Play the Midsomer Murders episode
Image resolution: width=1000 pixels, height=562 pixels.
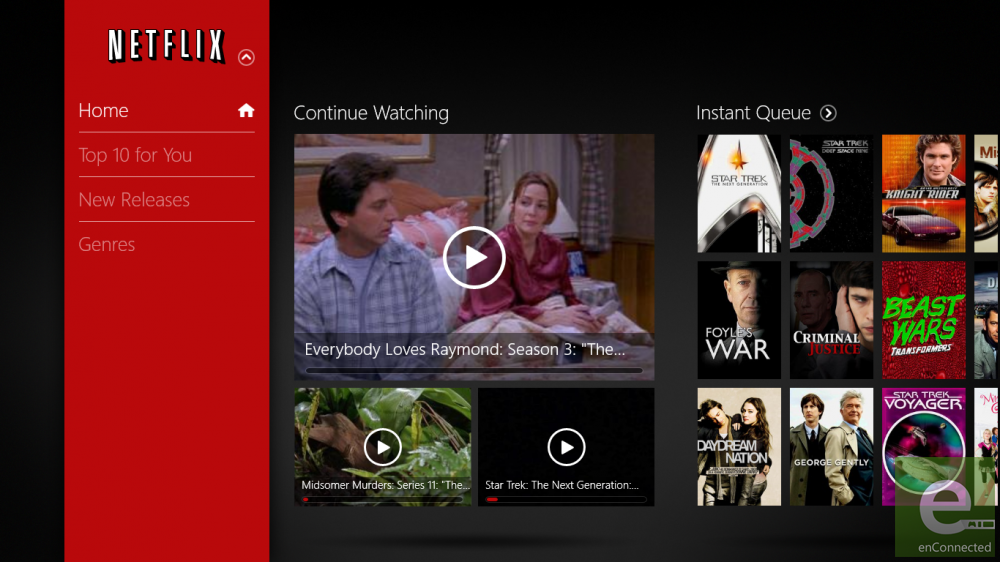tap(383, 447)
